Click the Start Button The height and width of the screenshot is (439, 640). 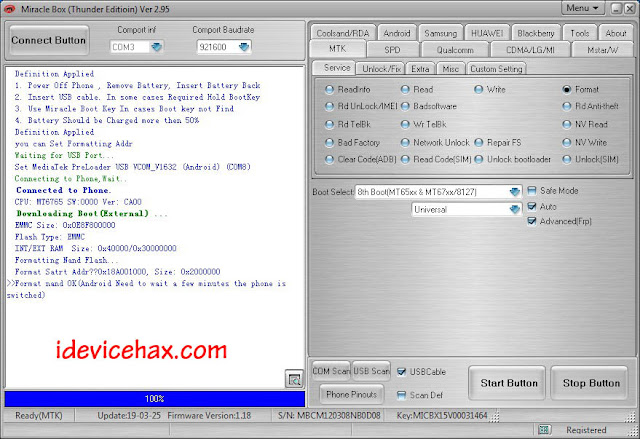click(x=509, y=383)
